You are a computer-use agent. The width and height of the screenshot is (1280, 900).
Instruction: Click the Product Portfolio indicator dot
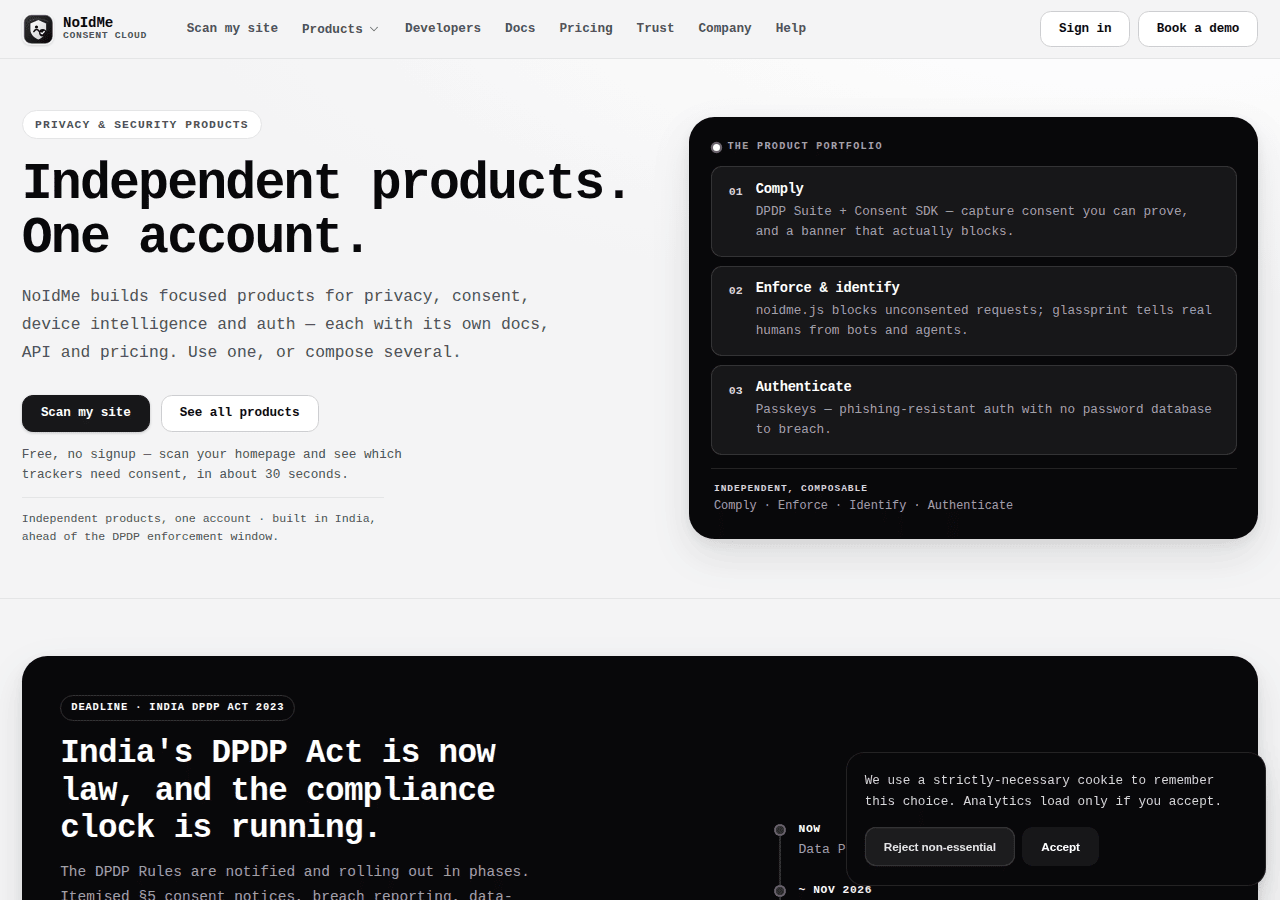tap(716, 147)
